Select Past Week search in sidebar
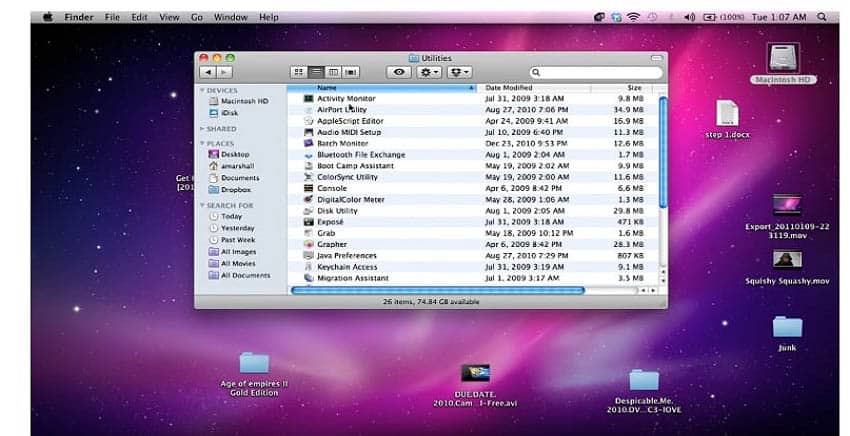 (232, 240)
